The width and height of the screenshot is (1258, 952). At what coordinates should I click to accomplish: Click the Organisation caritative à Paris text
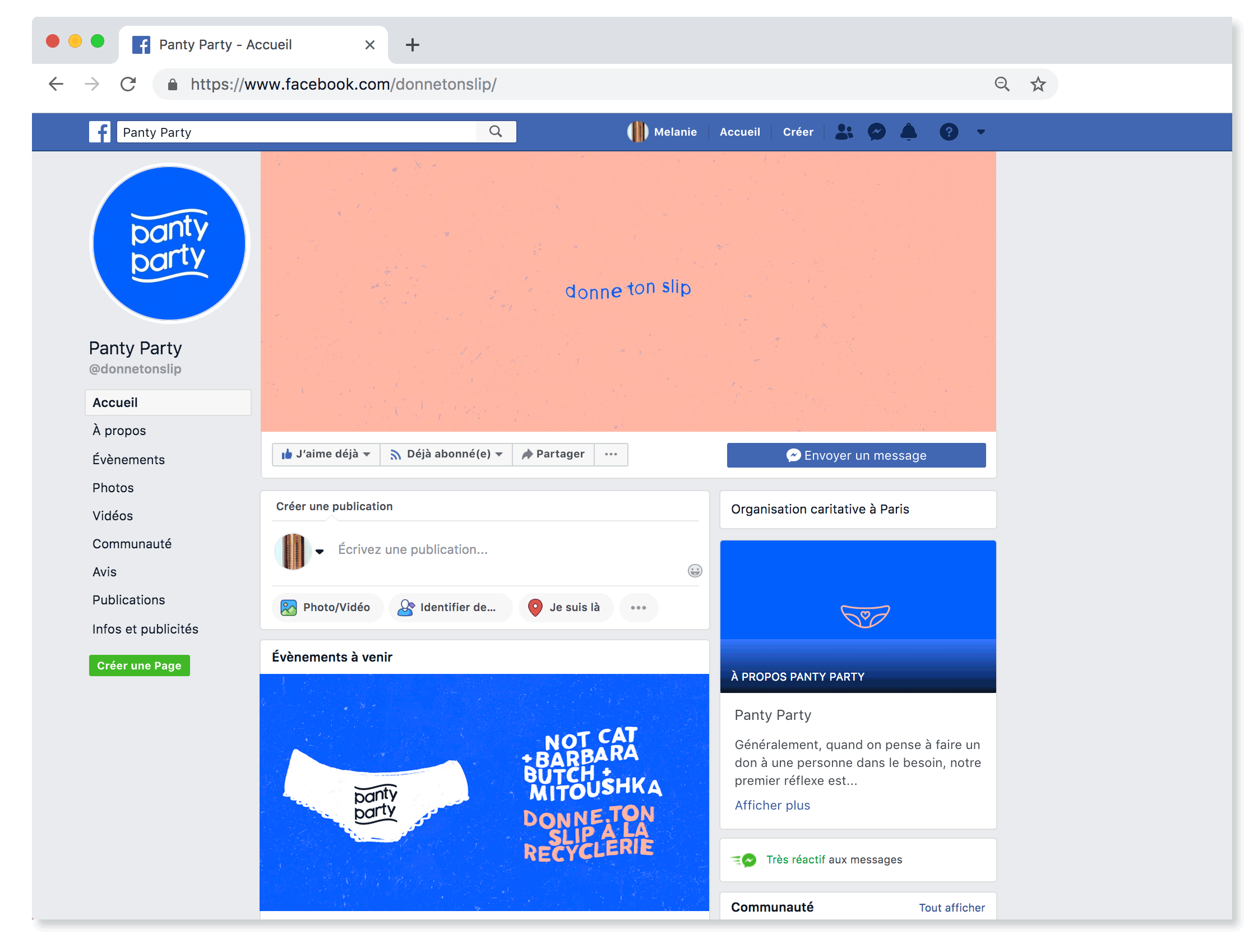820,509
